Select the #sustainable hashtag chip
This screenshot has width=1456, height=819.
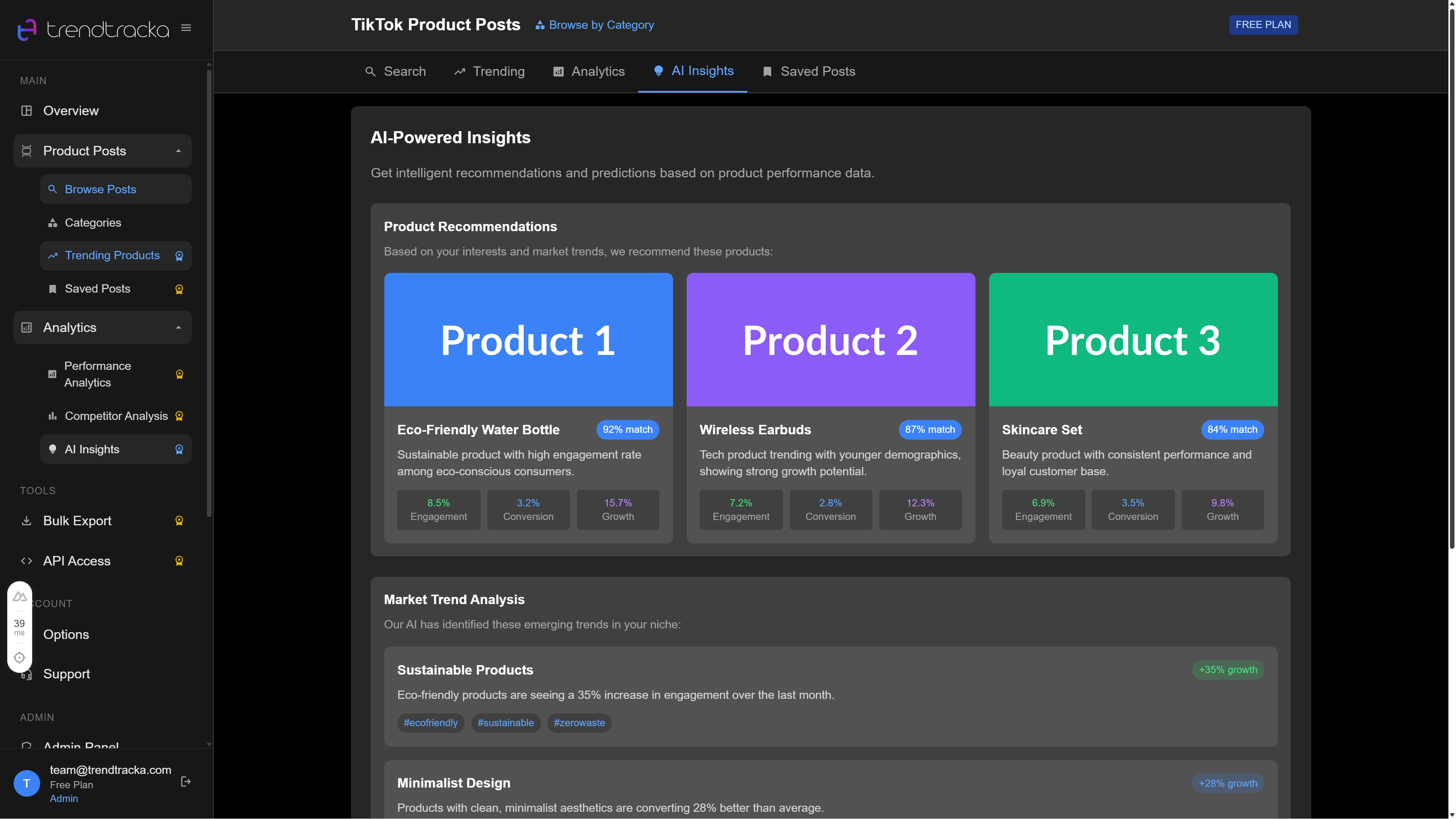coord(505,723)
